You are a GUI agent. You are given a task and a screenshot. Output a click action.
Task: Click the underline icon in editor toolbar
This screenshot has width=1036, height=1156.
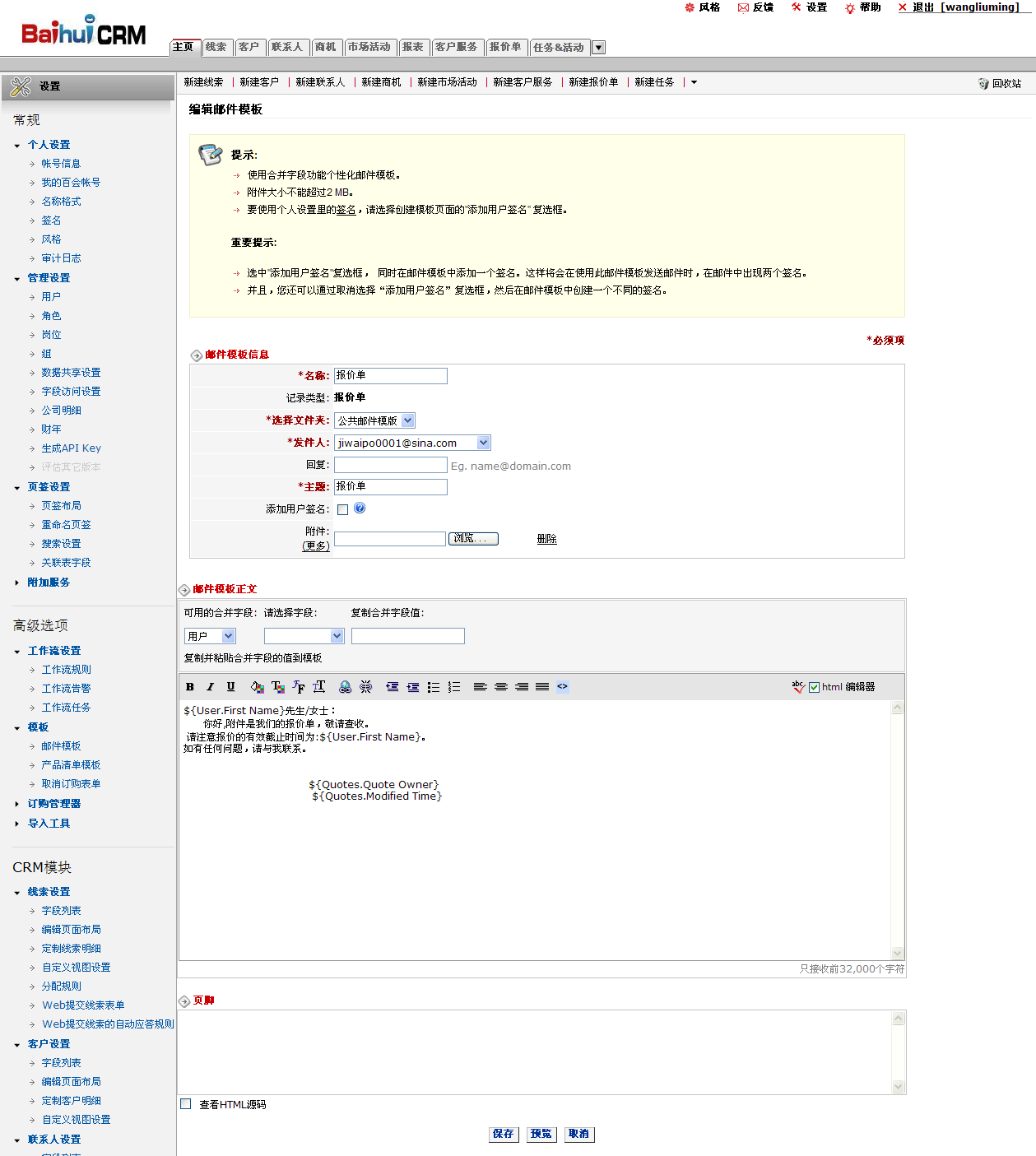point(230,687)
